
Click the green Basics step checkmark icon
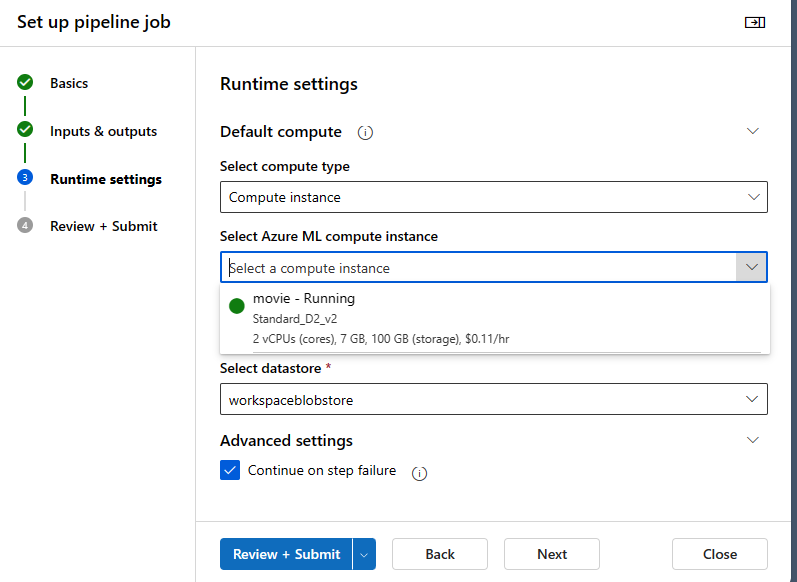25,83
